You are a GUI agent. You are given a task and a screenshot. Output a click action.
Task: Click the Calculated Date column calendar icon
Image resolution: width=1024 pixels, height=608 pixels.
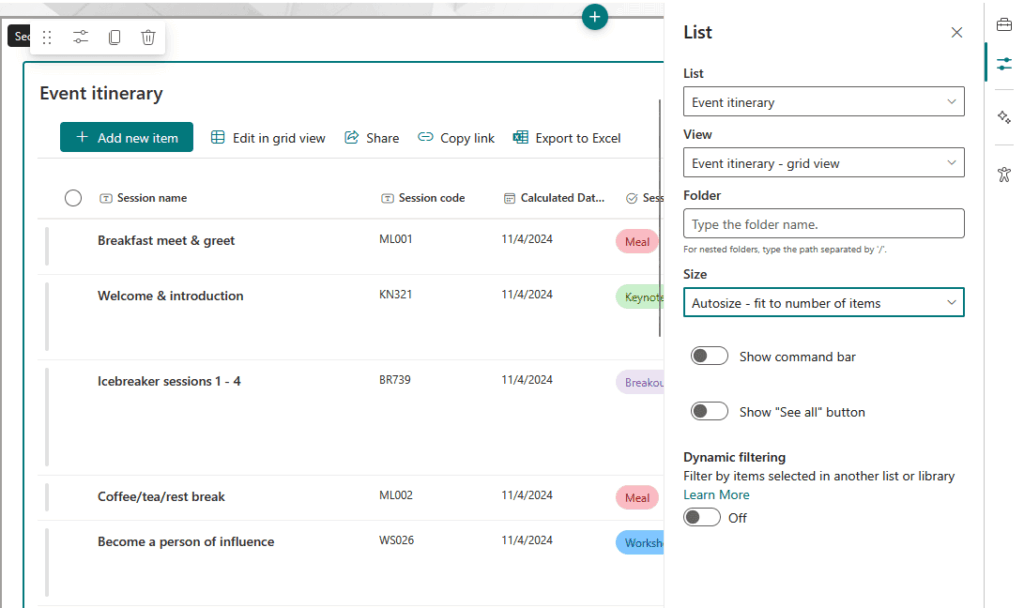tap(509, 199)
